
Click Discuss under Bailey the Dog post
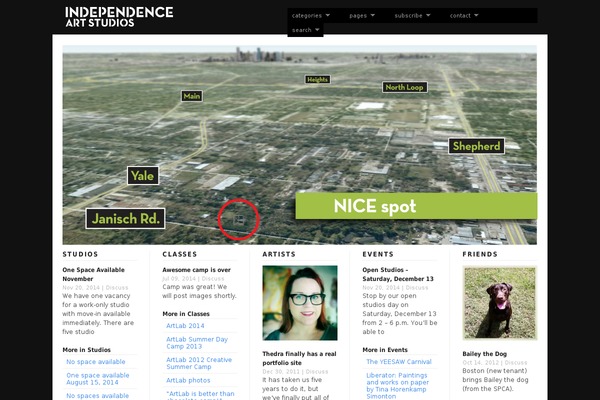pos(516,362)
